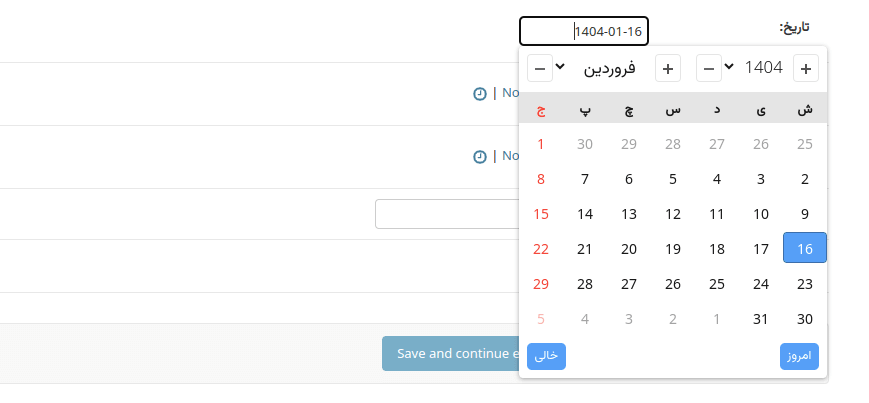
Task: Select day 1 shown in red
Action: [541, 144]
